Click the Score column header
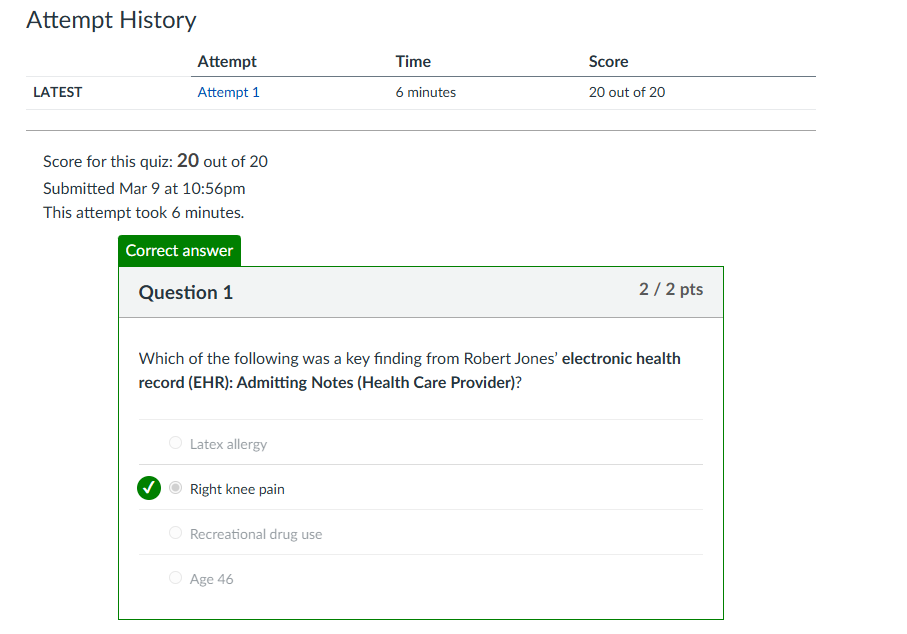Screen dimensions: 907x634 (x=608, y=61)
